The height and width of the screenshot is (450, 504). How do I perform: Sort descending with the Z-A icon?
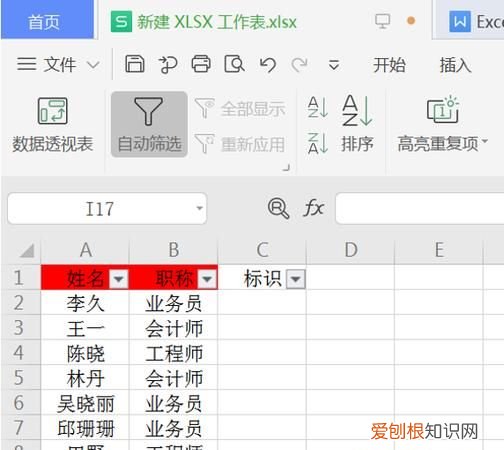tap(318, 143)
